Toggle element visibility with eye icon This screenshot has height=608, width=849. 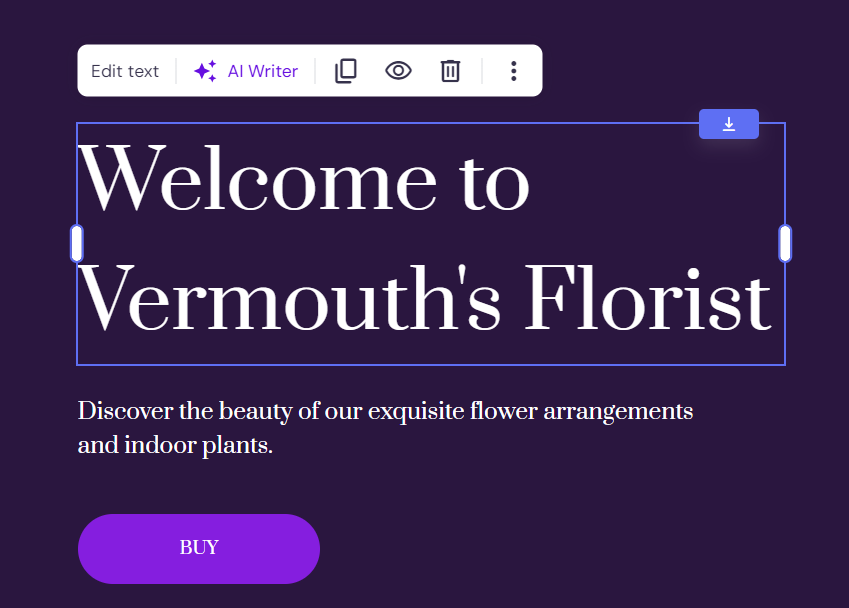click(398, 71)
